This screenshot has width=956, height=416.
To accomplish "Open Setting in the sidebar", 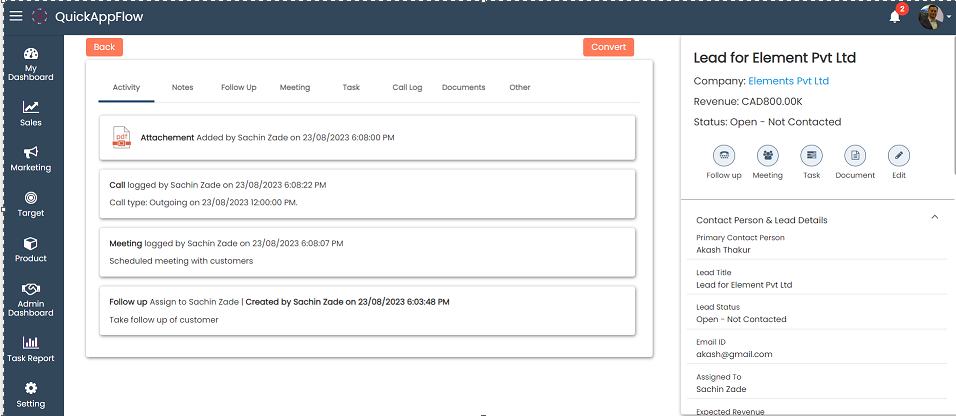I will click(31, 394).
